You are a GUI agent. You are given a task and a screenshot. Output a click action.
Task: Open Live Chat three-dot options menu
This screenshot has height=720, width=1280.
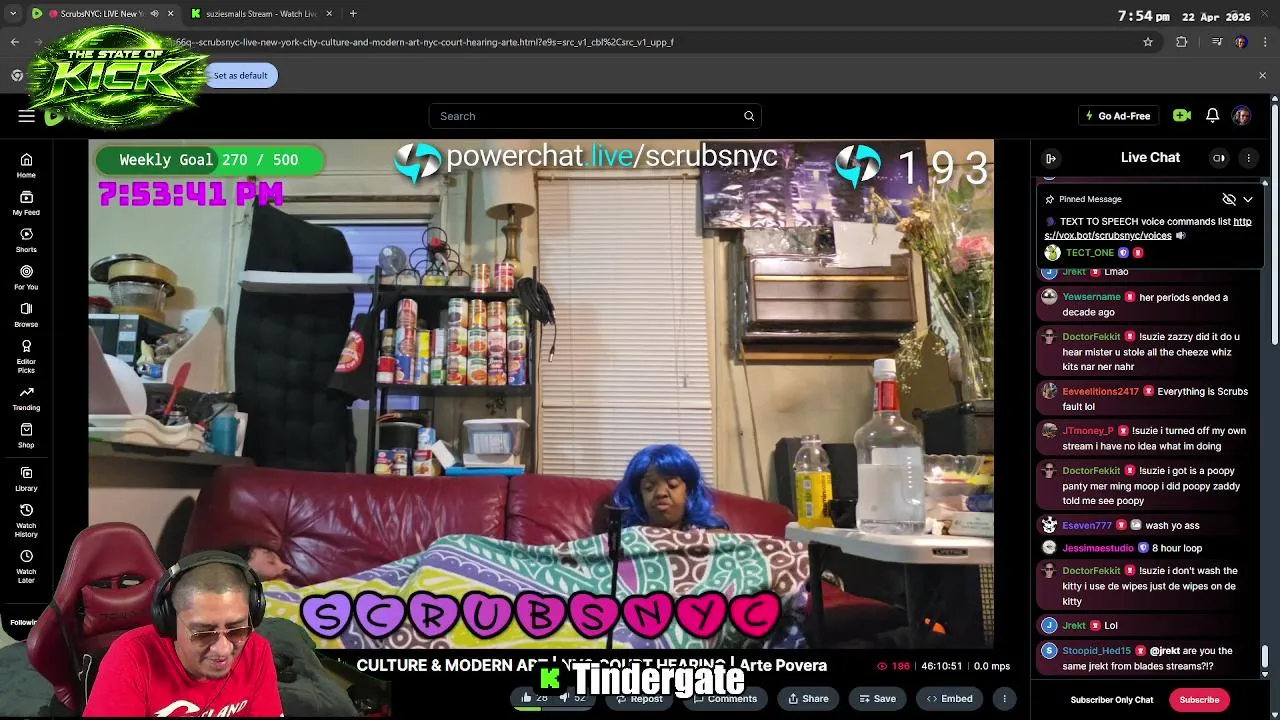tap(1248, 158)
